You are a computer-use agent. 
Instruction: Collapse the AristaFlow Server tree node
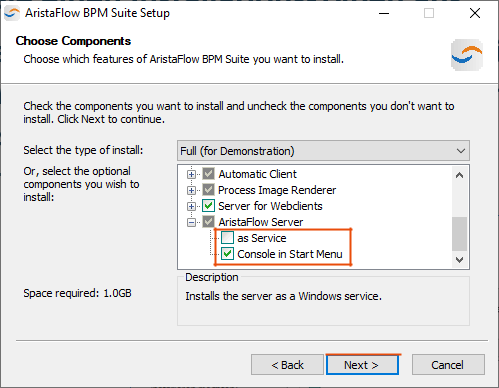point(191,222)
